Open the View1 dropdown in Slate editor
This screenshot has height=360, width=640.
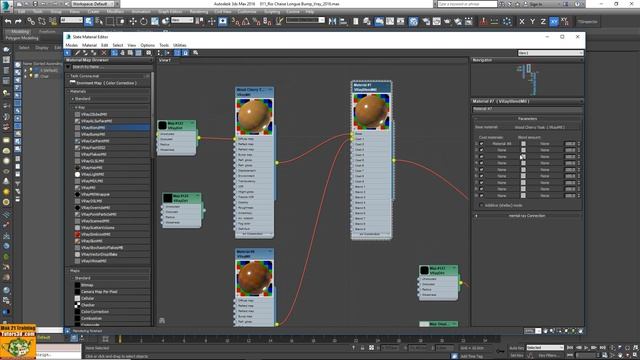pyautogui.click(x=550, y=53)
